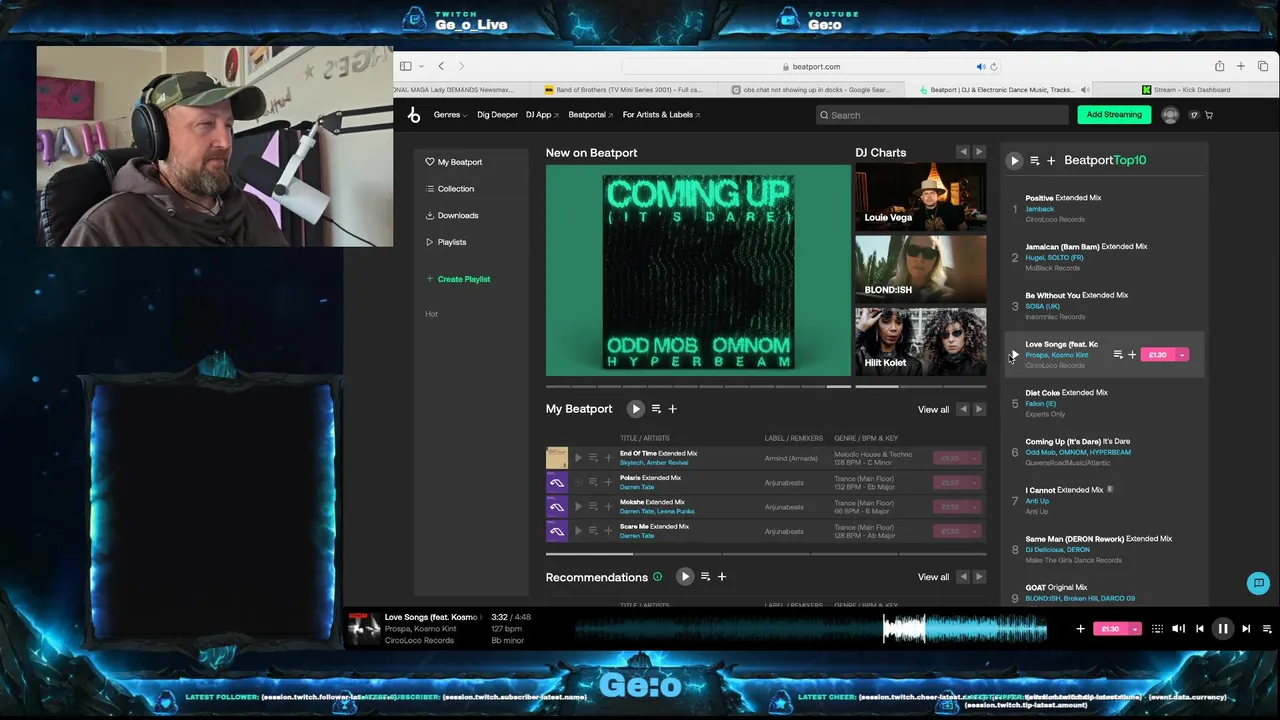
Task: Open the user account avatar
Action: point(1170,115)
